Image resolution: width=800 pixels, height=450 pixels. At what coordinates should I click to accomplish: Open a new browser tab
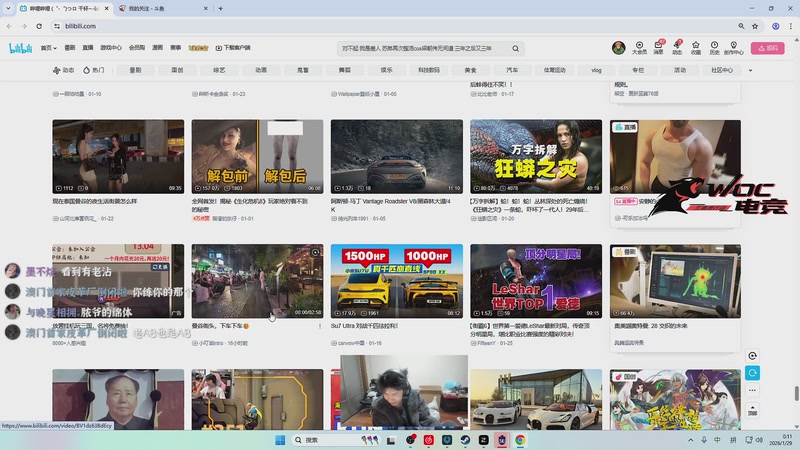coord(220,9)
